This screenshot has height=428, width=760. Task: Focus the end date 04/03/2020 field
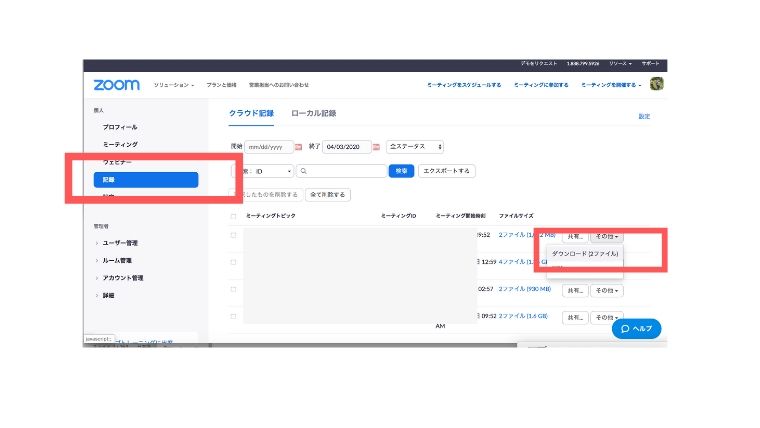click(347, 147)
